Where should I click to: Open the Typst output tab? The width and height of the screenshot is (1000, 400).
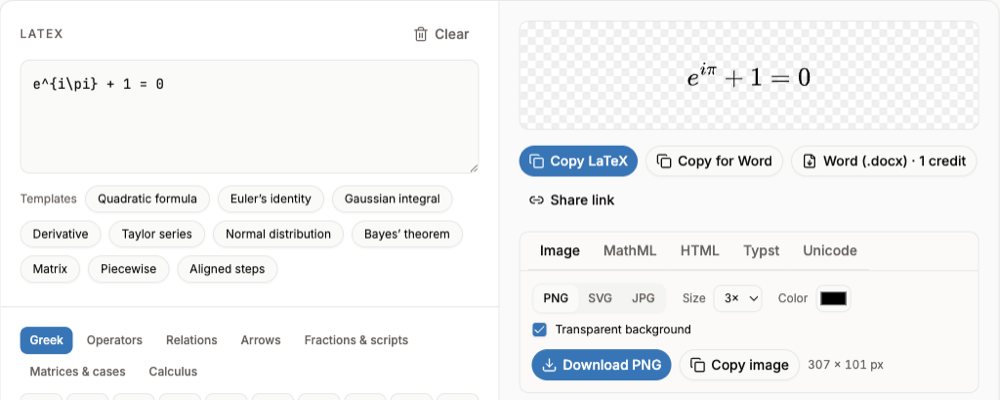(761, 251)
